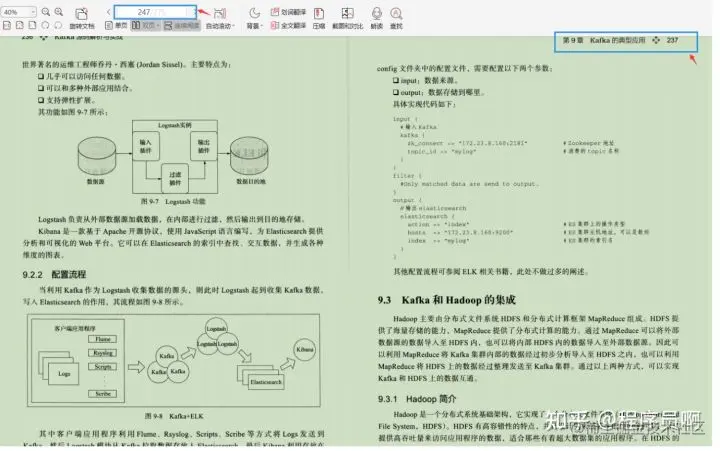720x451 pixels.
Task: Click heading "9.3.1 Hadoop 简介"
Action: point(417,399)
